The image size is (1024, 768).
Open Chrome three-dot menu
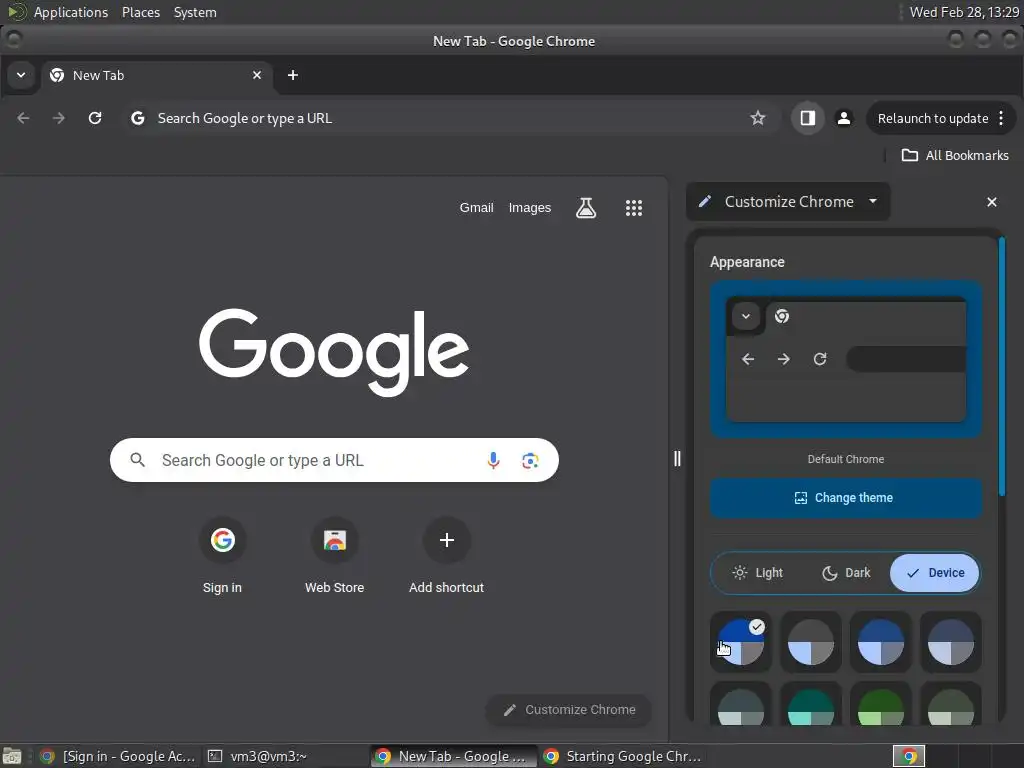(1001, 118)
